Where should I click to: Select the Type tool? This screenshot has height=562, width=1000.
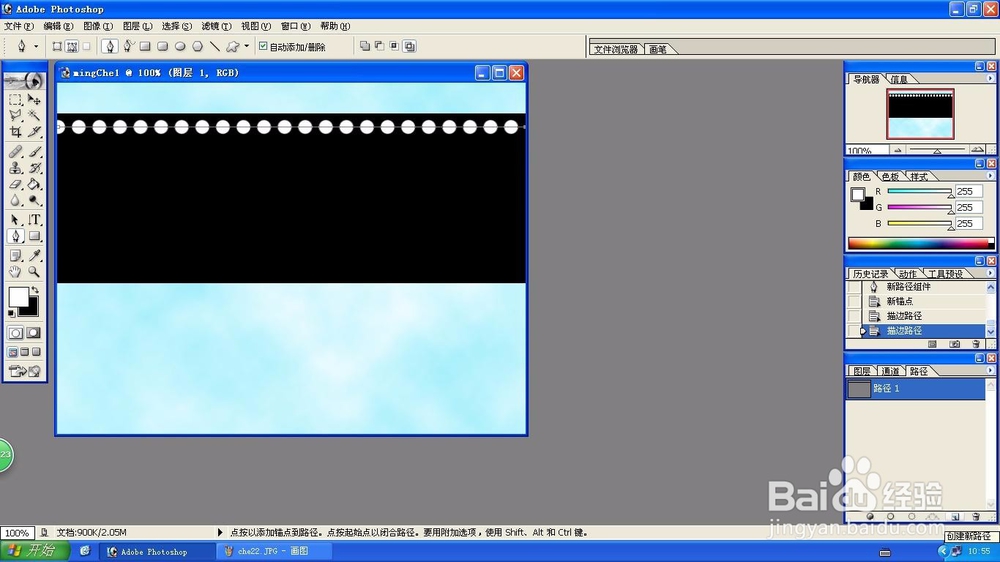34,220
